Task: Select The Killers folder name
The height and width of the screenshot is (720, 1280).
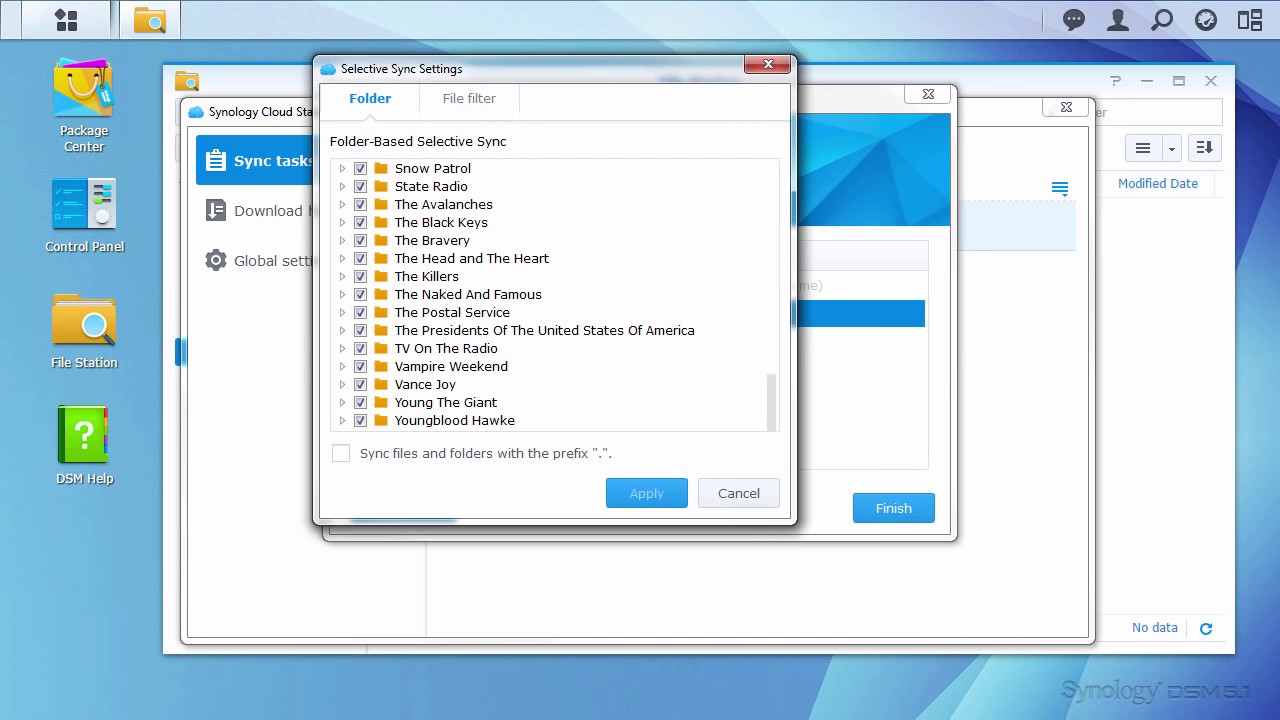Action: pyautogui.click(x=427, y=276)
